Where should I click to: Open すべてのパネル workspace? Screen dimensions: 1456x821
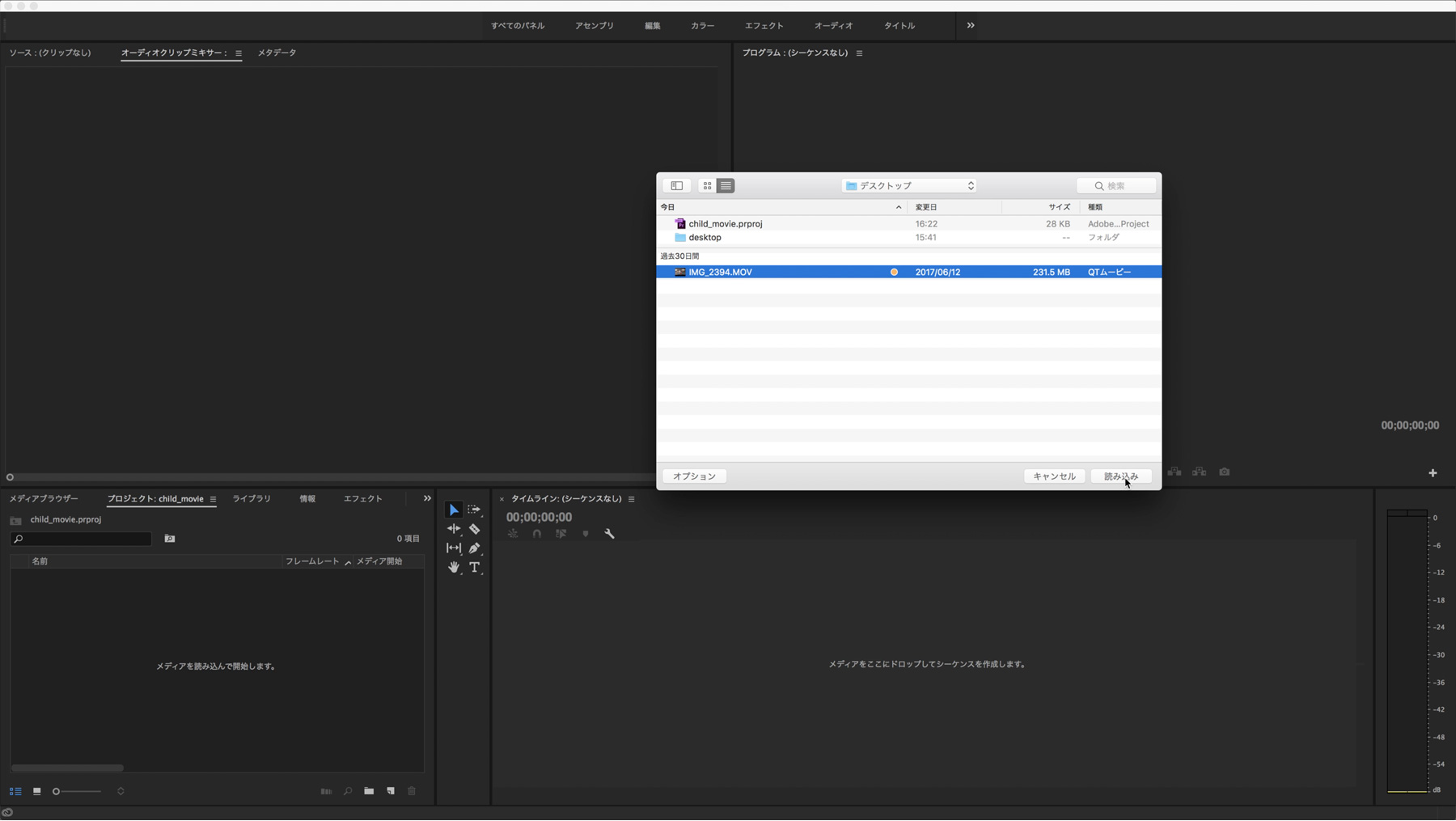tap(518, 26)
